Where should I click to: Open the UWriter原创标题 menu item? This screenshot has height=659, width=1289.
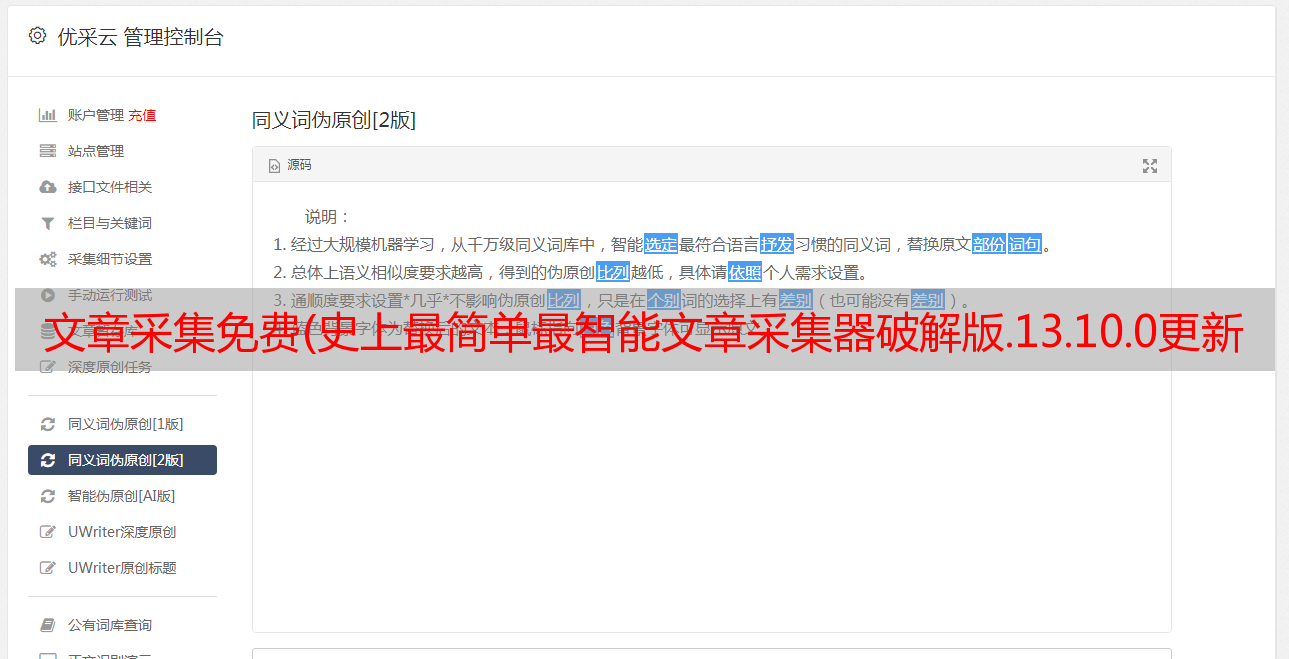(122, 568)
